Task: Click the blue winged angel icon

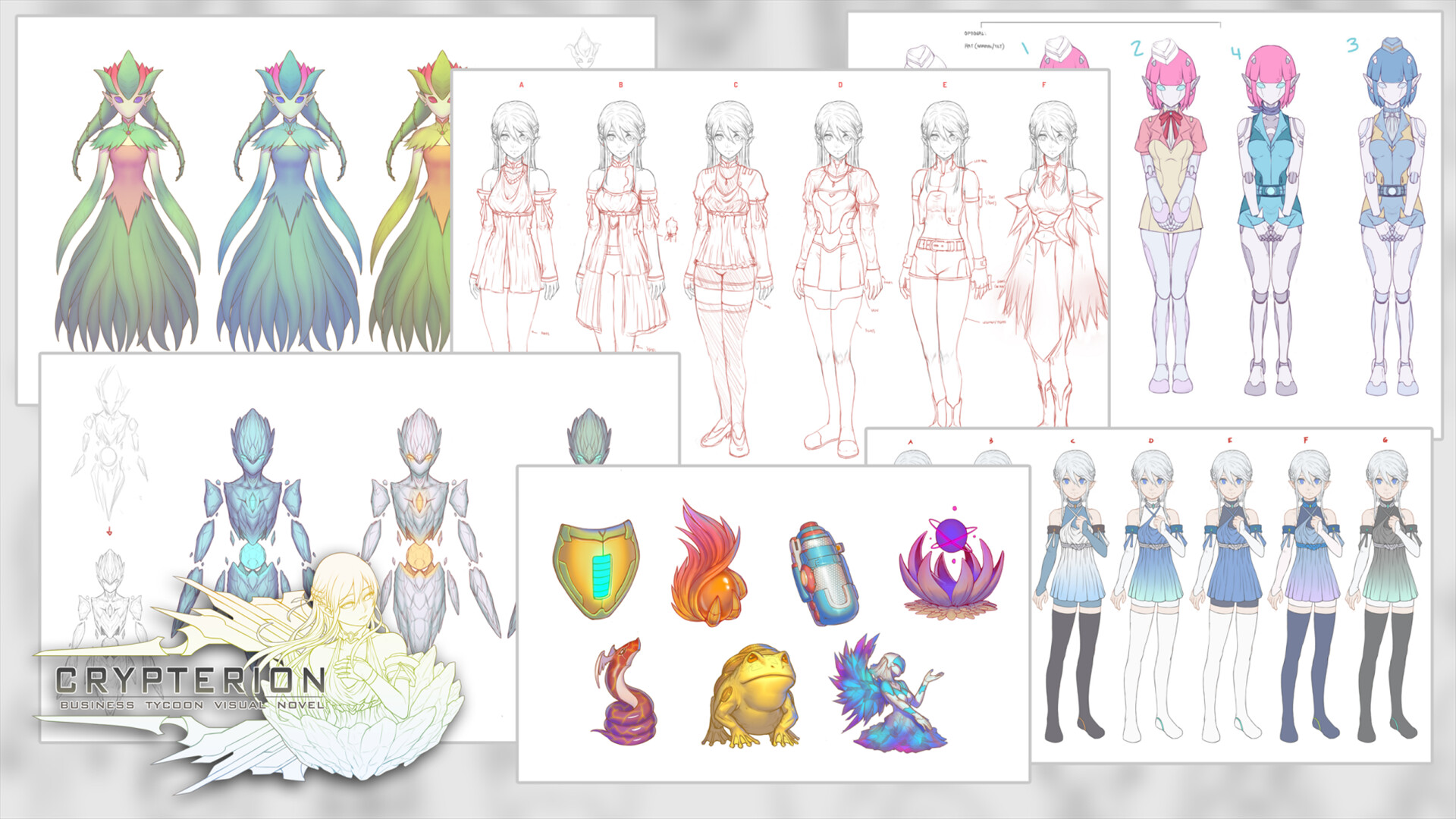Action: 889,695
